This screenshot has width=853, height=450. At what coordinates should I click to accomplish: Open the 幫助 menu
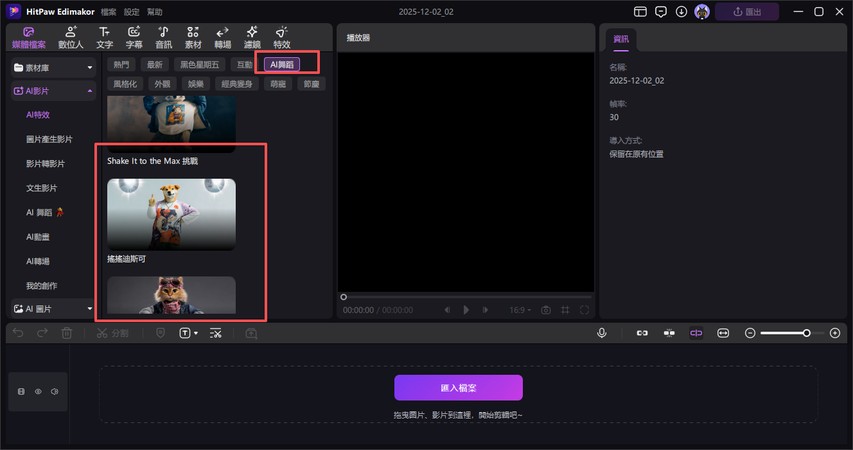point(154,12)
